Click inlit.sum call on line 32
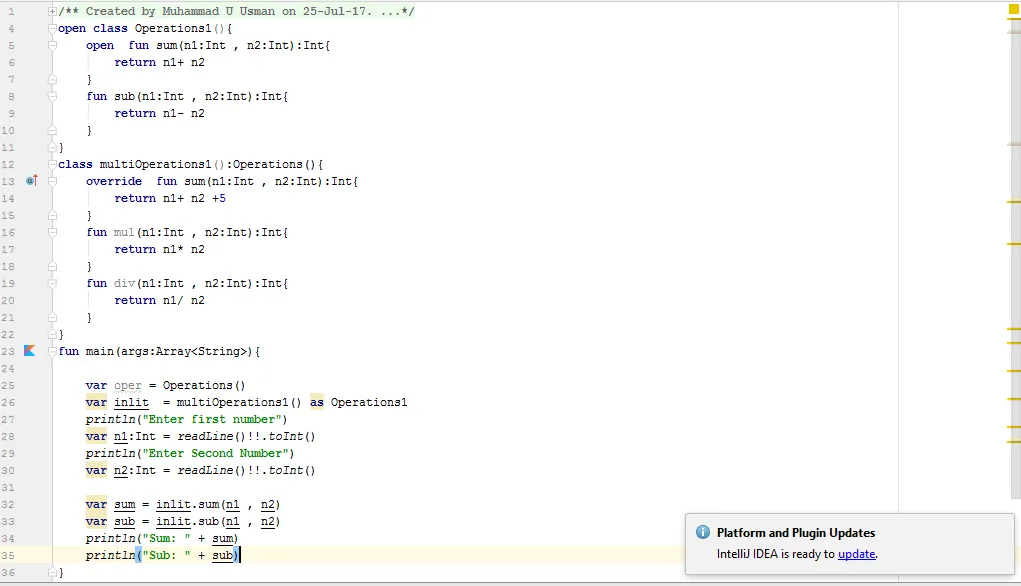This screenshot has width=1021, height=586. point(218,504)
